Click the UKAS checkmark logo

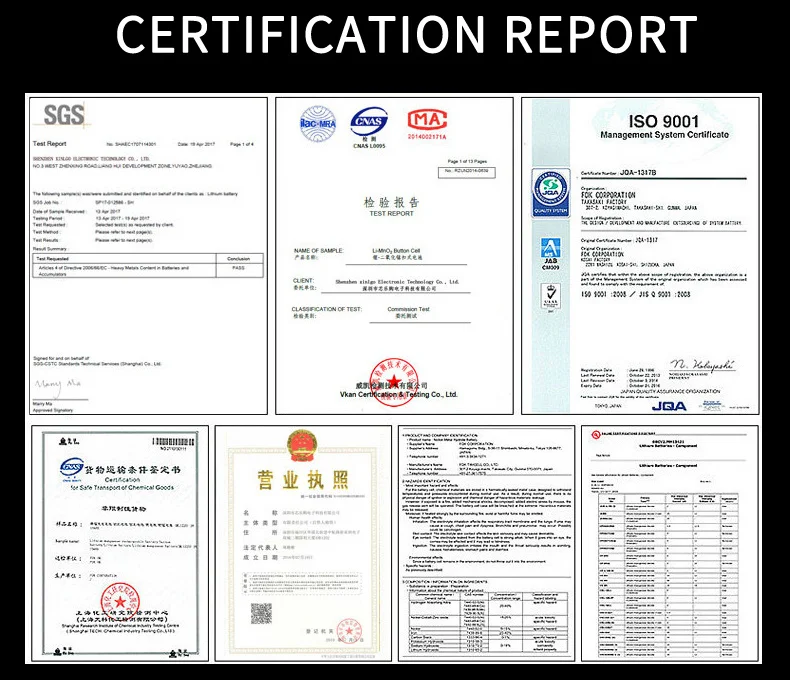coord(551,298)
